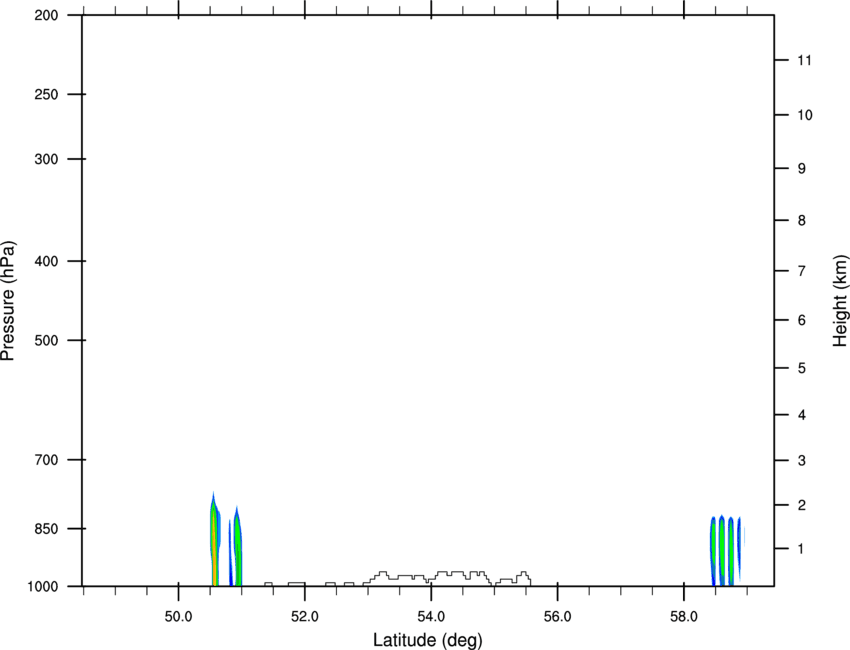Click the 58.0 latitude tick label
The image size is (850, 650).
684,617
